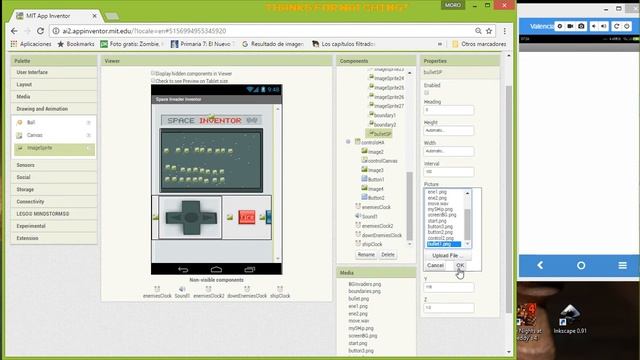This screenshot has width=640, height=360.
Task: Click the Delete component button
Action: pyautogui.click(x=388, y=255)
